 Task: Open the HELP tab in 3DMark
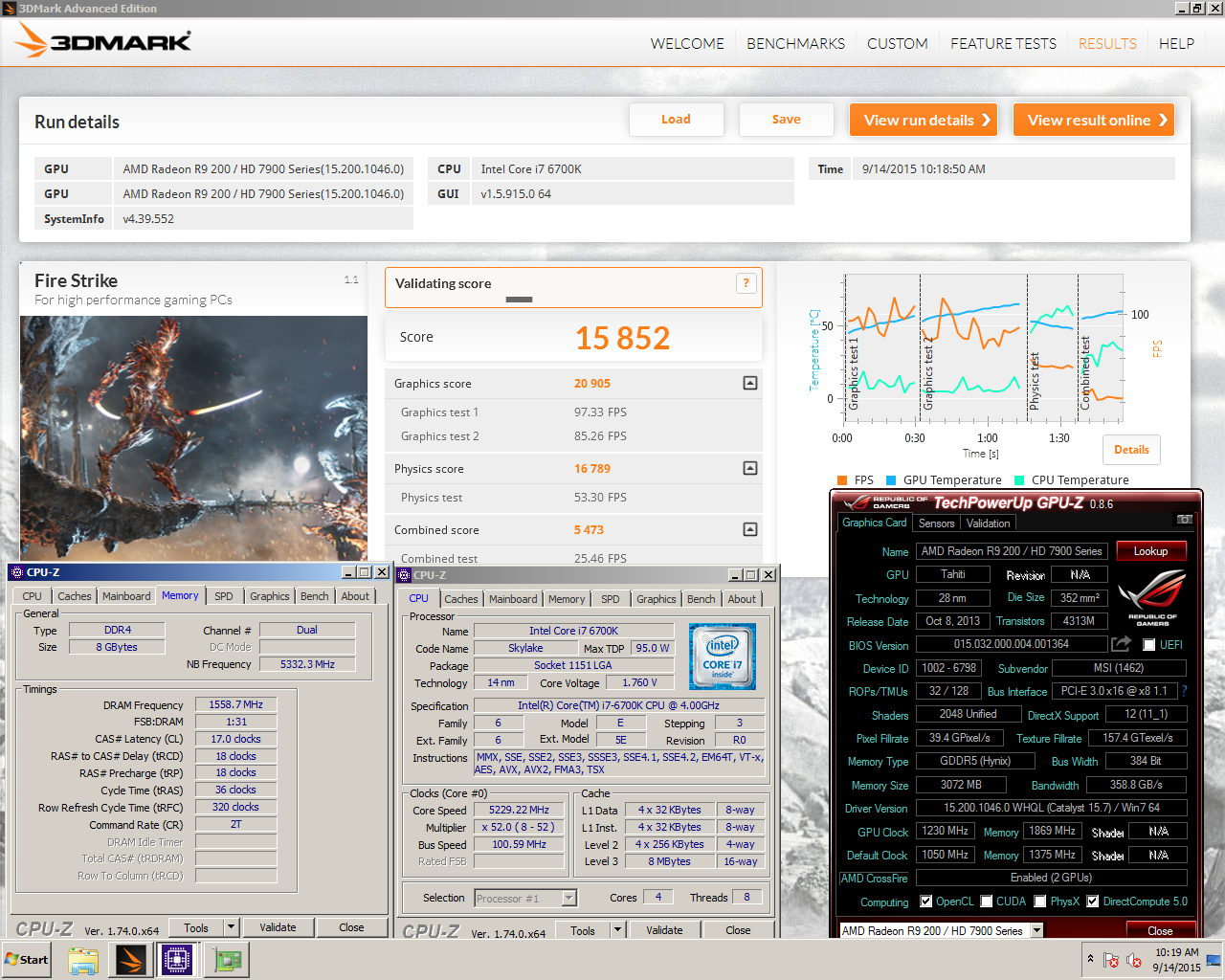pos(1176,44)
